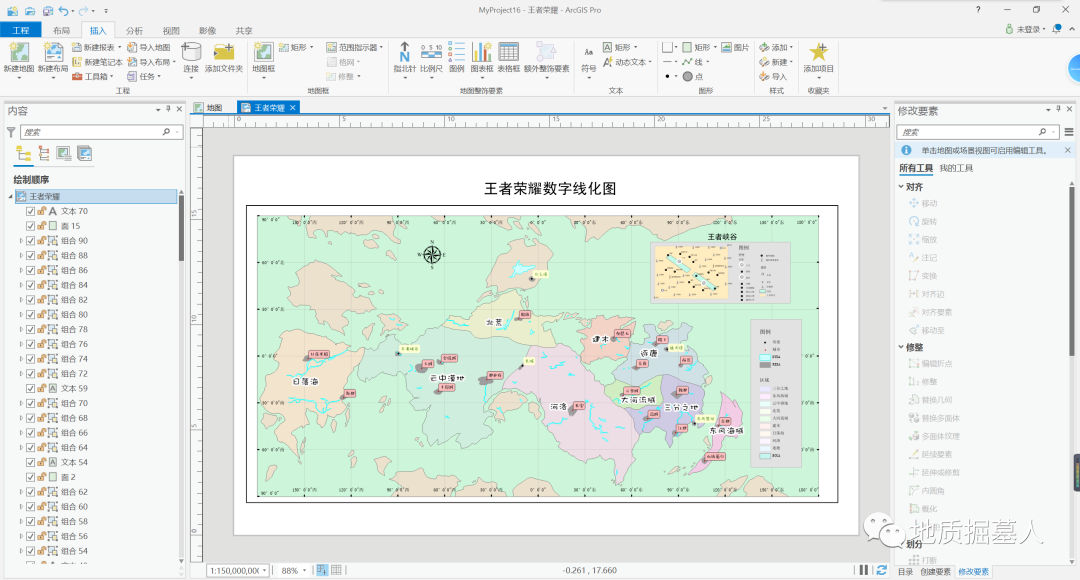Open the 1:150,000,000 scale dropdown
The width and height of the screenshot is (1080, 580).
[264, 570]
